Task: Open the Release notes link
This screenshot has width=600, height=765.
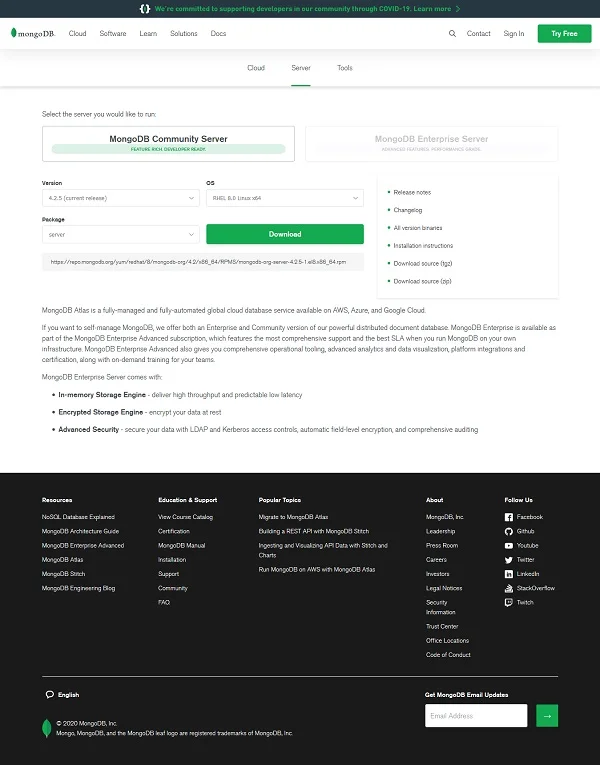Action: pyautogui.click(x=412, y=193)
